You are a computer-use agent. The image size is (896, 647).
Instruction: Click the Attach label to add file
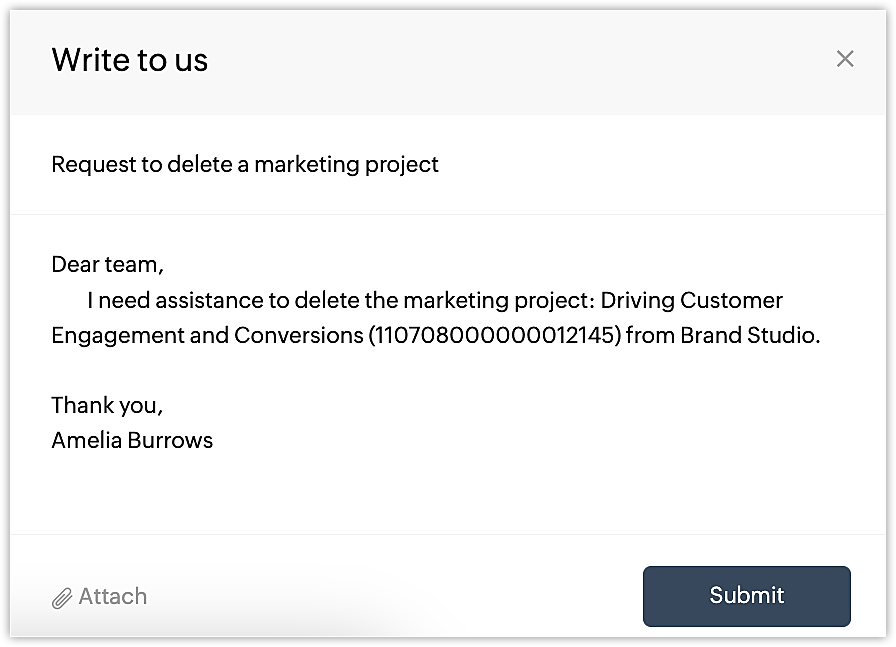click(x=113, y=596)
